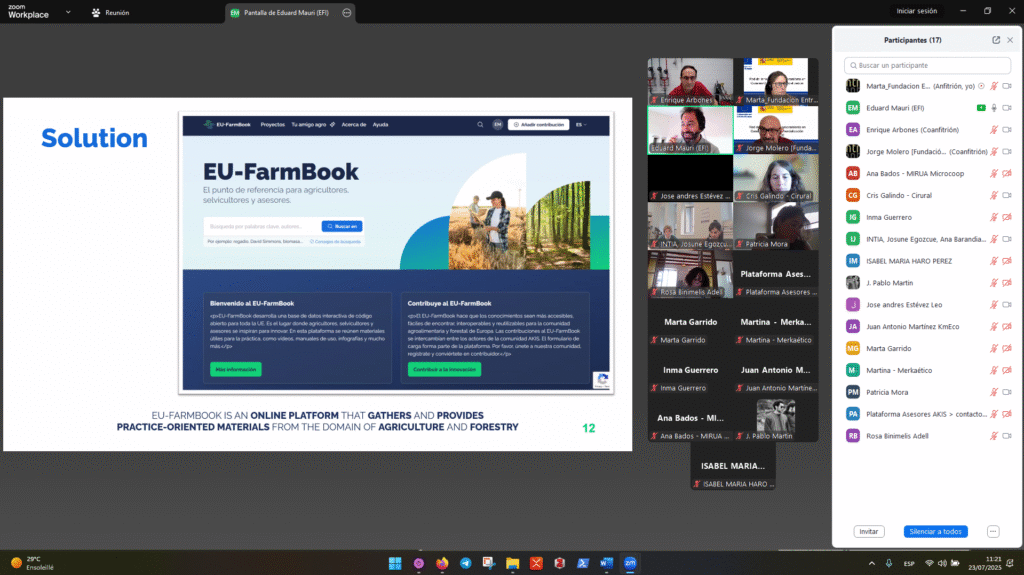Click camera icon for Juan Antonio Martínez KmEco

click(x=1007, y=327)
